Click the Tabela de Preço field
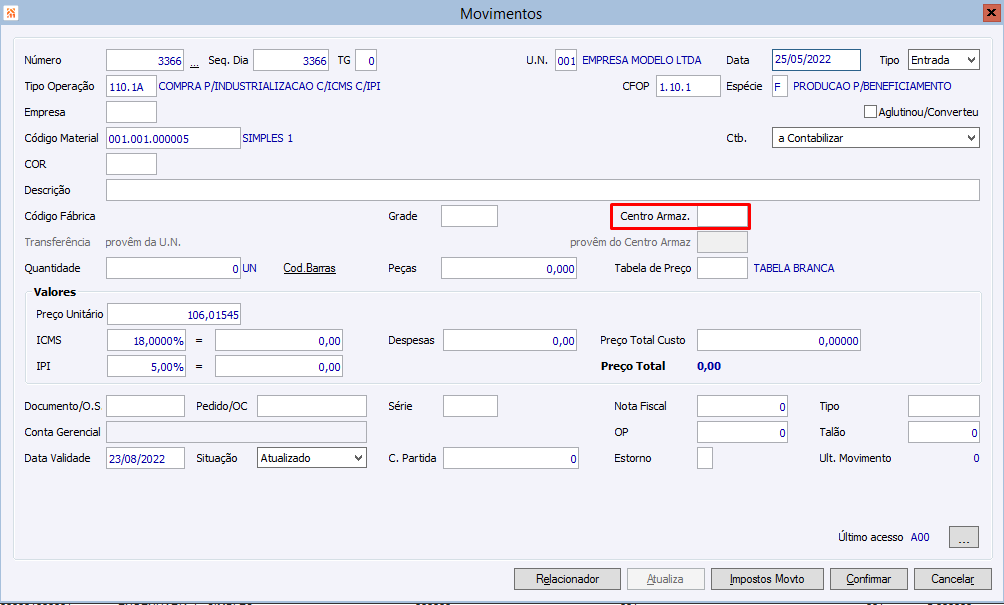 tap(722, 268)
